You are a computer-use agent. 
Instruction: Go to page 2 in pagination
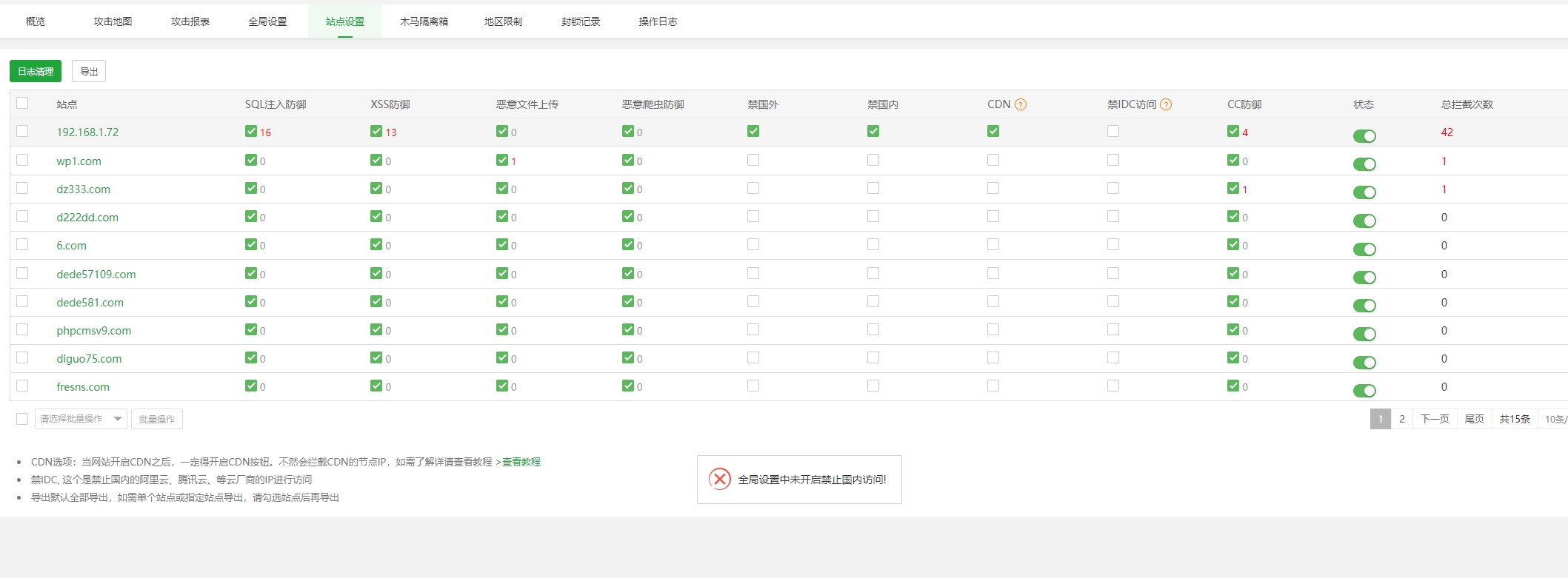point(1401,419)
